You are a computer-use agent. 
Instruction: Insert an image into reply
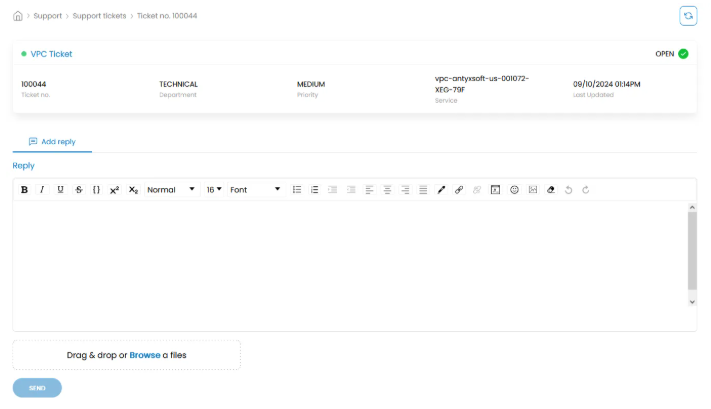533,190
